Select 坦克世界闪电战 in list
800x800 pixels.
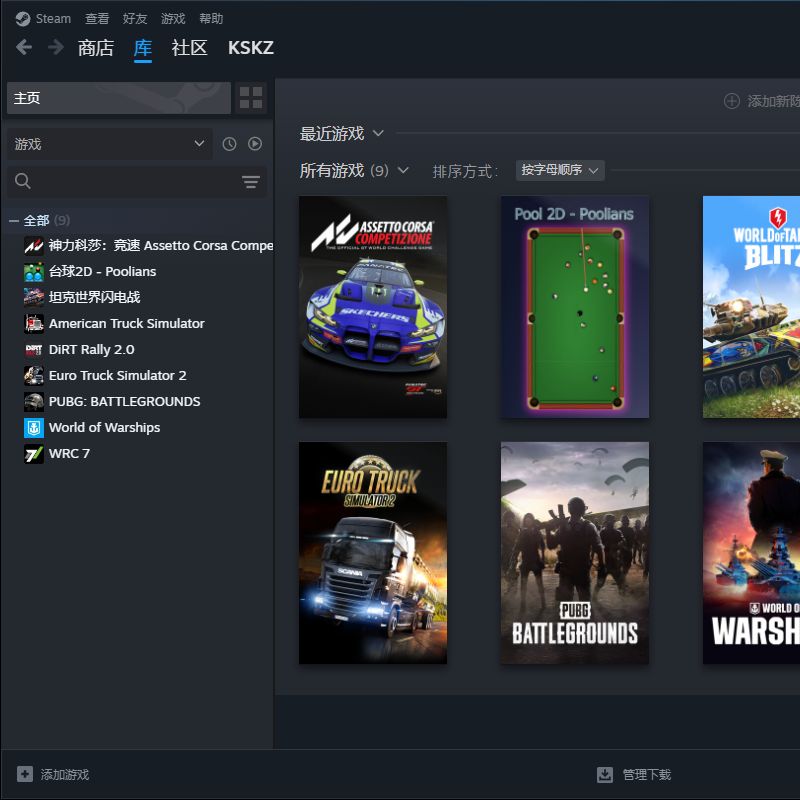click(94, 297)
